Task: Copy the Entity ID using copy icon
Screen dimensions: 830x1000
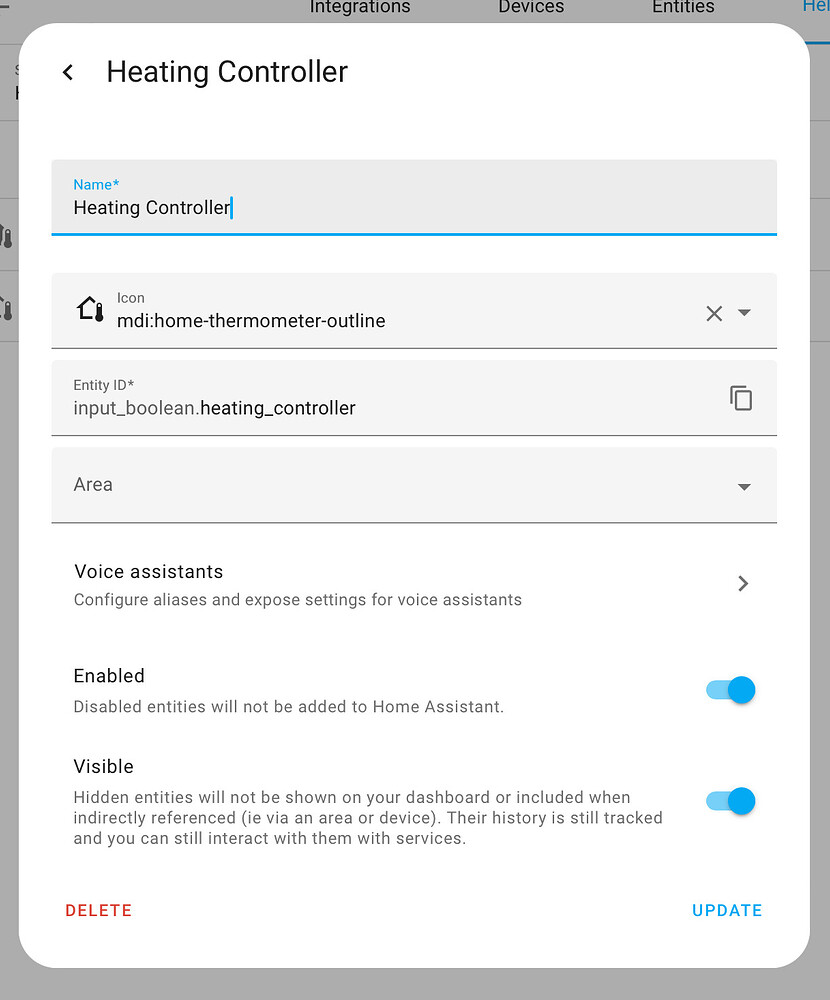Action: point(741,397)
